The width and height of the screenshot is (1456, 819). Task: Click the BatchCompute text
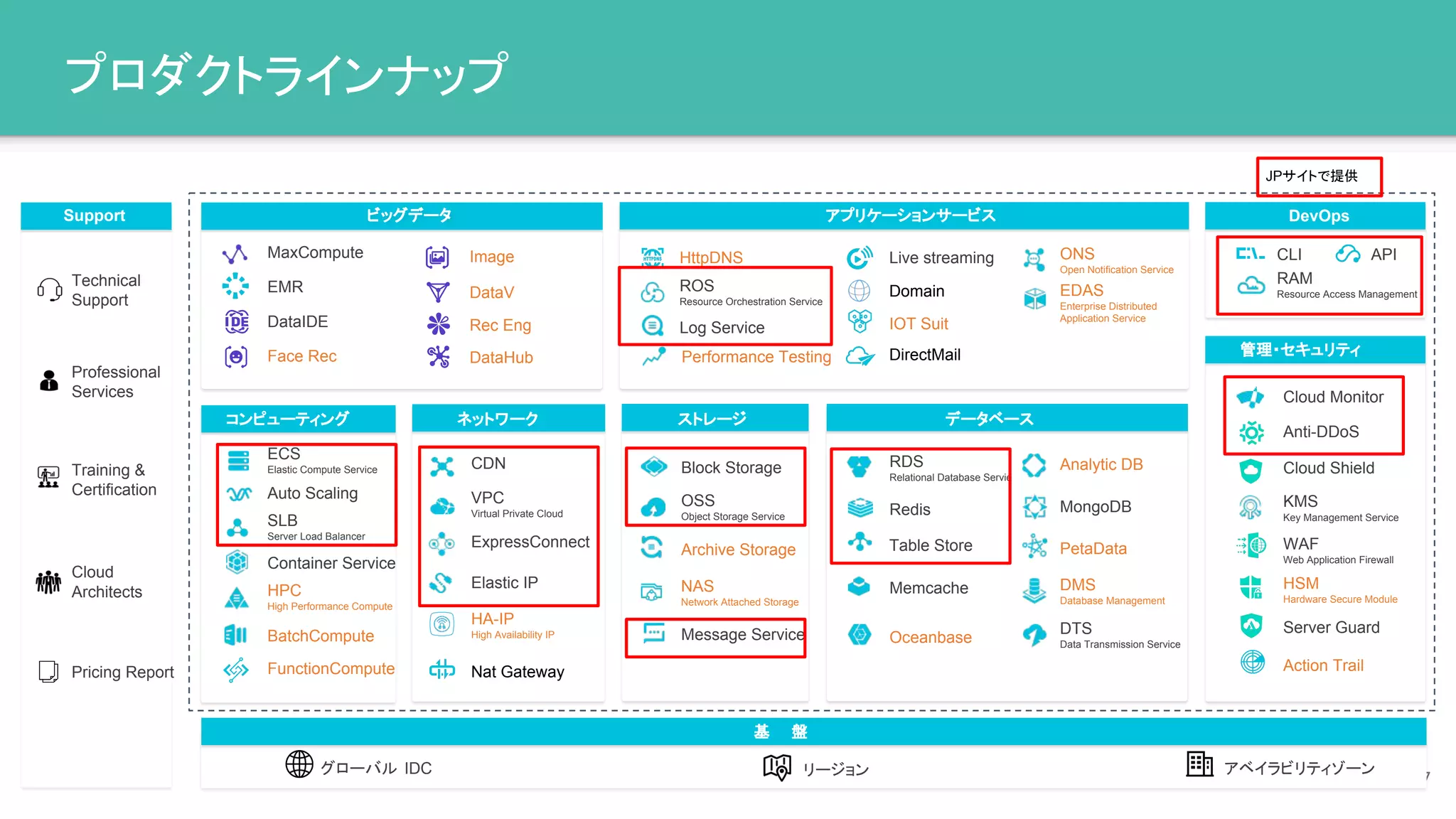(x=321, y=636)
